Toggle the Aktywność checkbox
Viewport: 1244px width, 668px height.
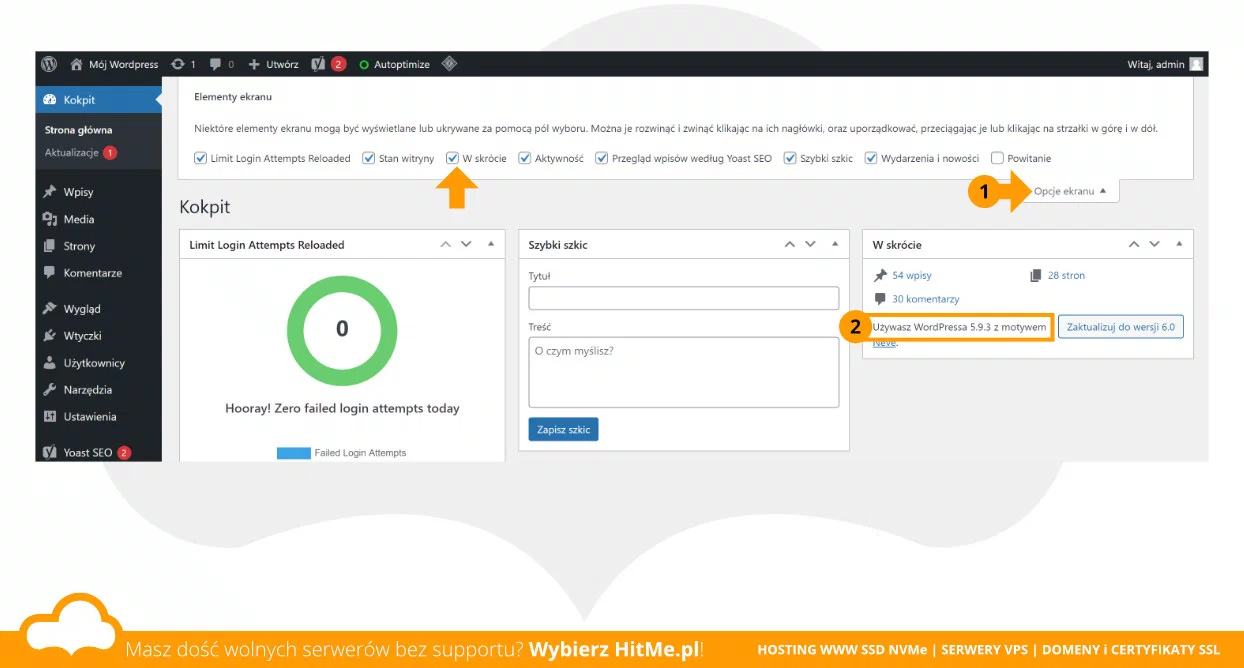[524, 158]
